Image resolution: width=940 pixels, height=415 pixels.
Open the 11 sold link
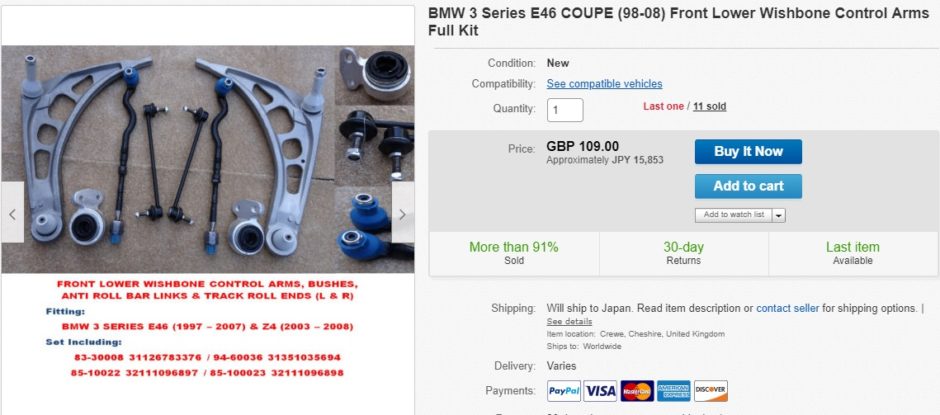[709, 107]
